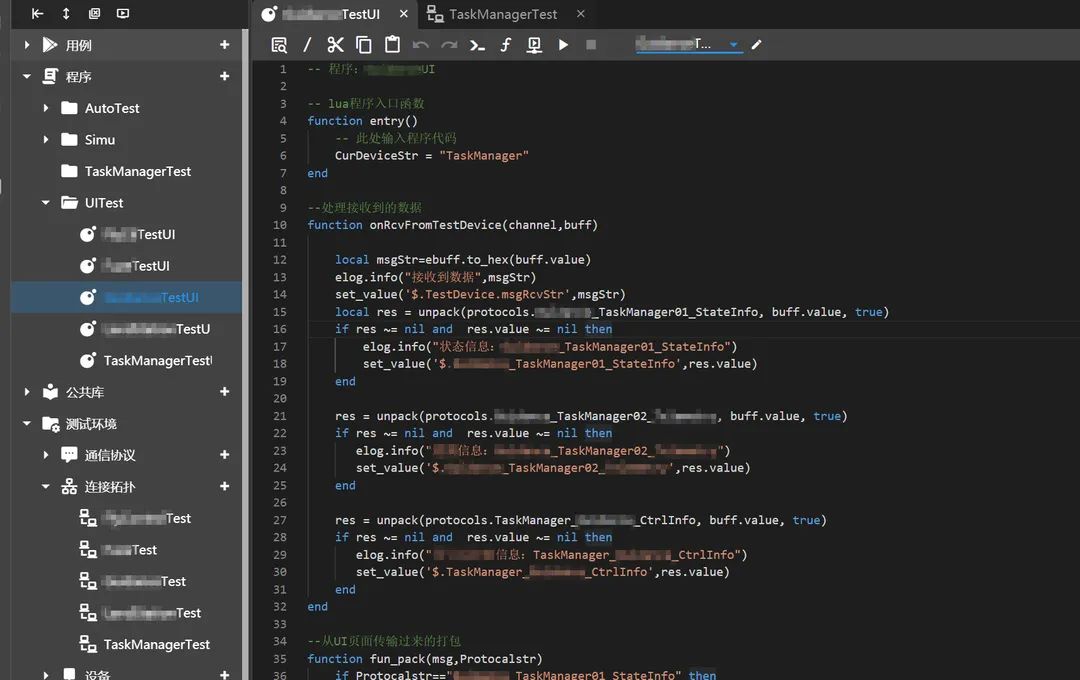Close the TaskManagerTest tab
The width and height of the screenshot is (1080, 680).
tap(581, 14)
